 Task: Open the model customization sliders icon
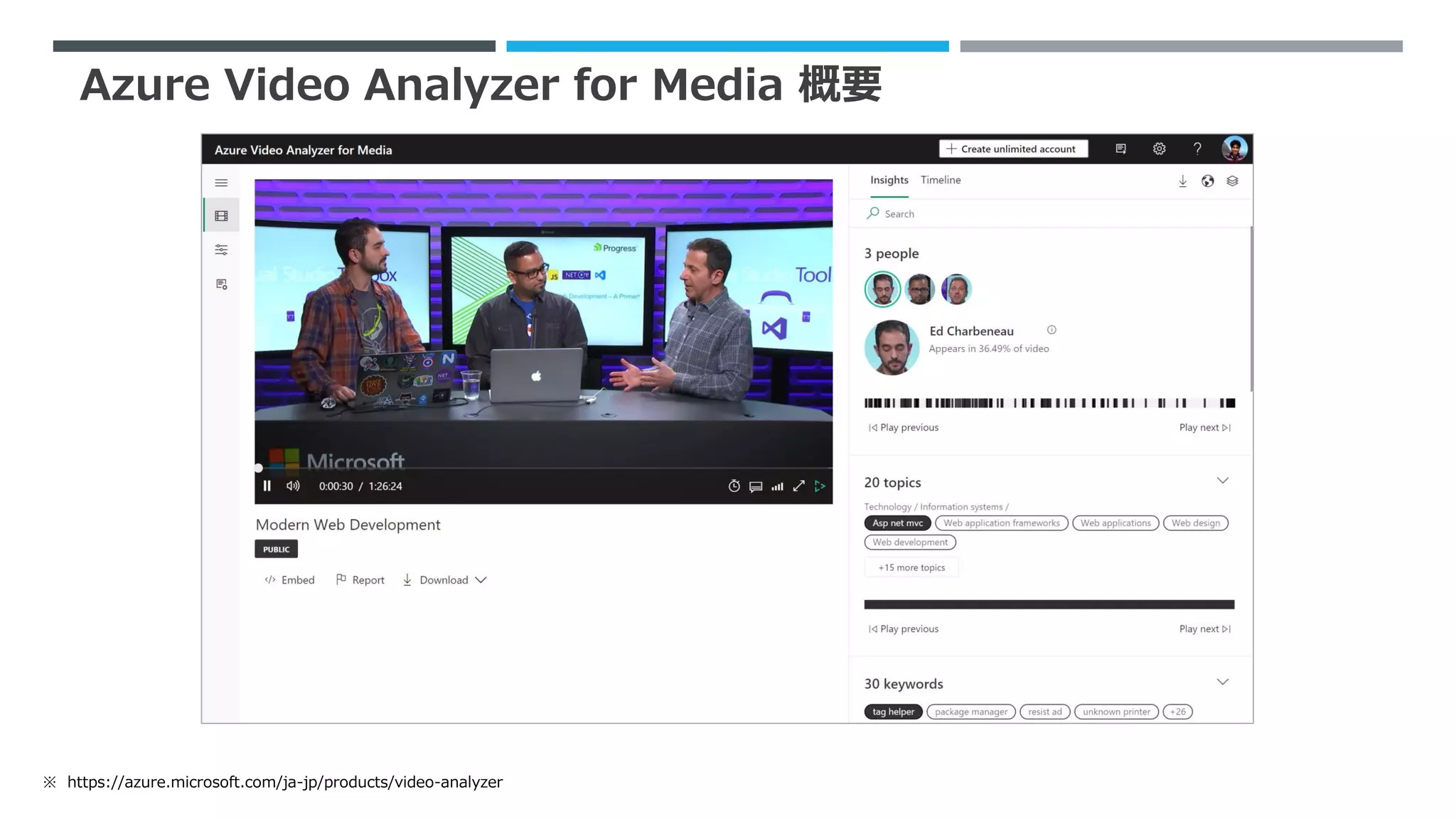click(221, 250)
